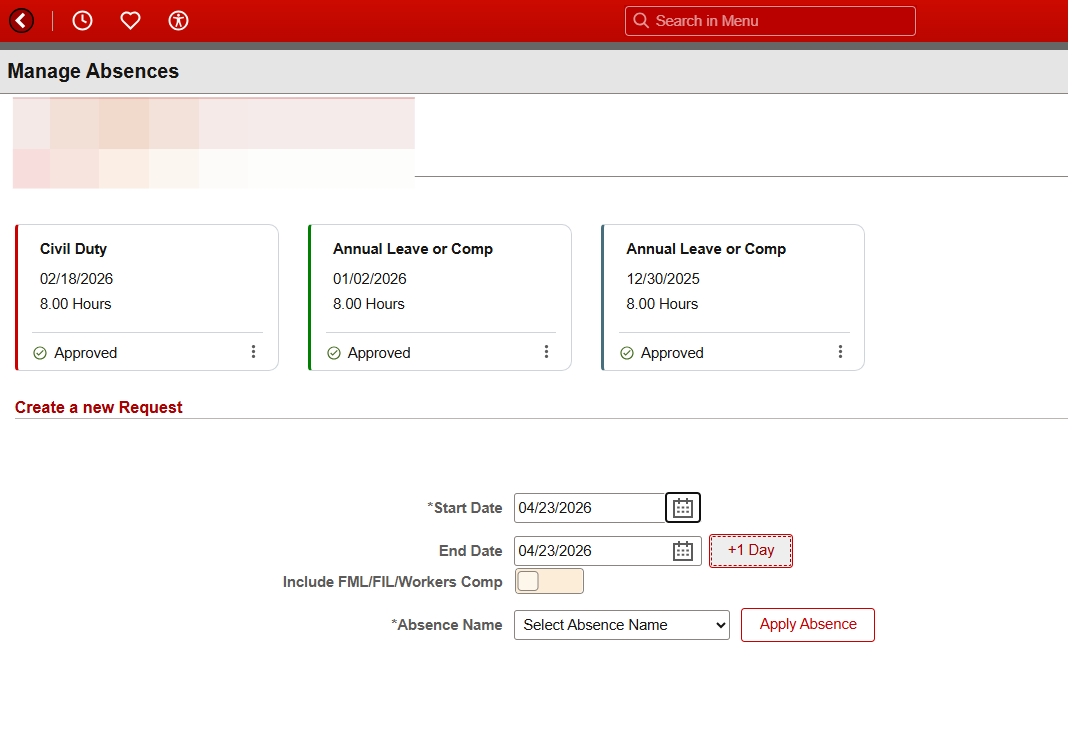Toggle Include FML/FIL/Workers Comp switch
The width and height of the screenshot is (1068, 736).
(x=549, y=581)
